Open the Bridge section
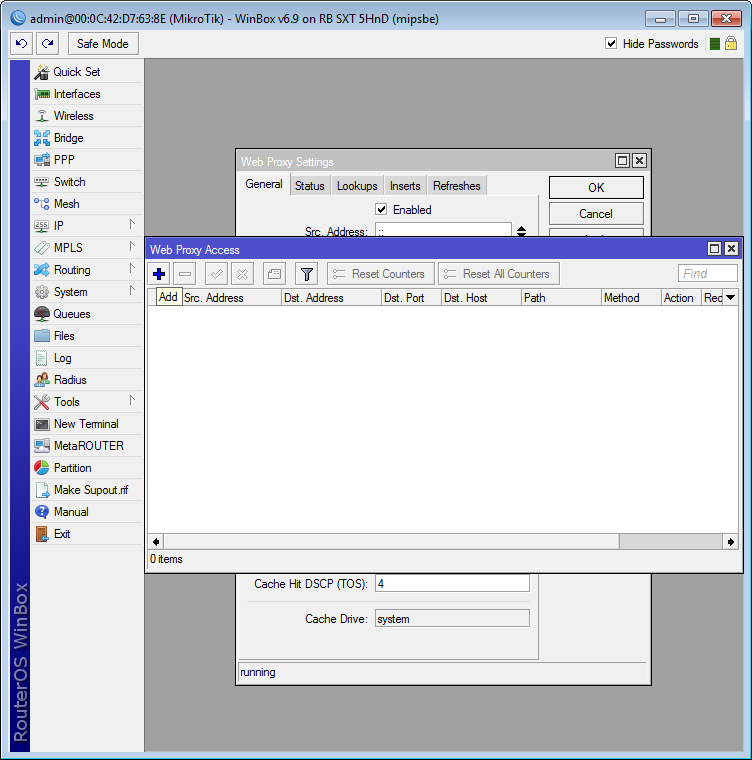 tap(87, 138)
